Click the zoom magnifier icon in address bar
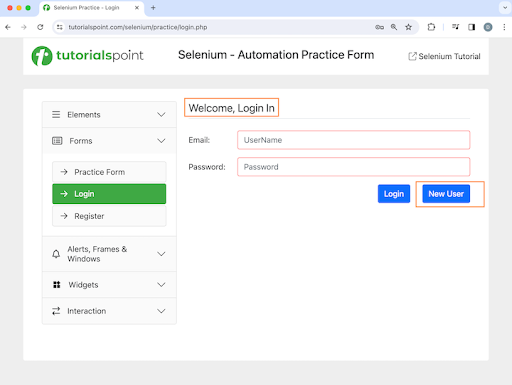Viewport: 512px width, 385px height. pyautogui.click(x=394, y=27)
